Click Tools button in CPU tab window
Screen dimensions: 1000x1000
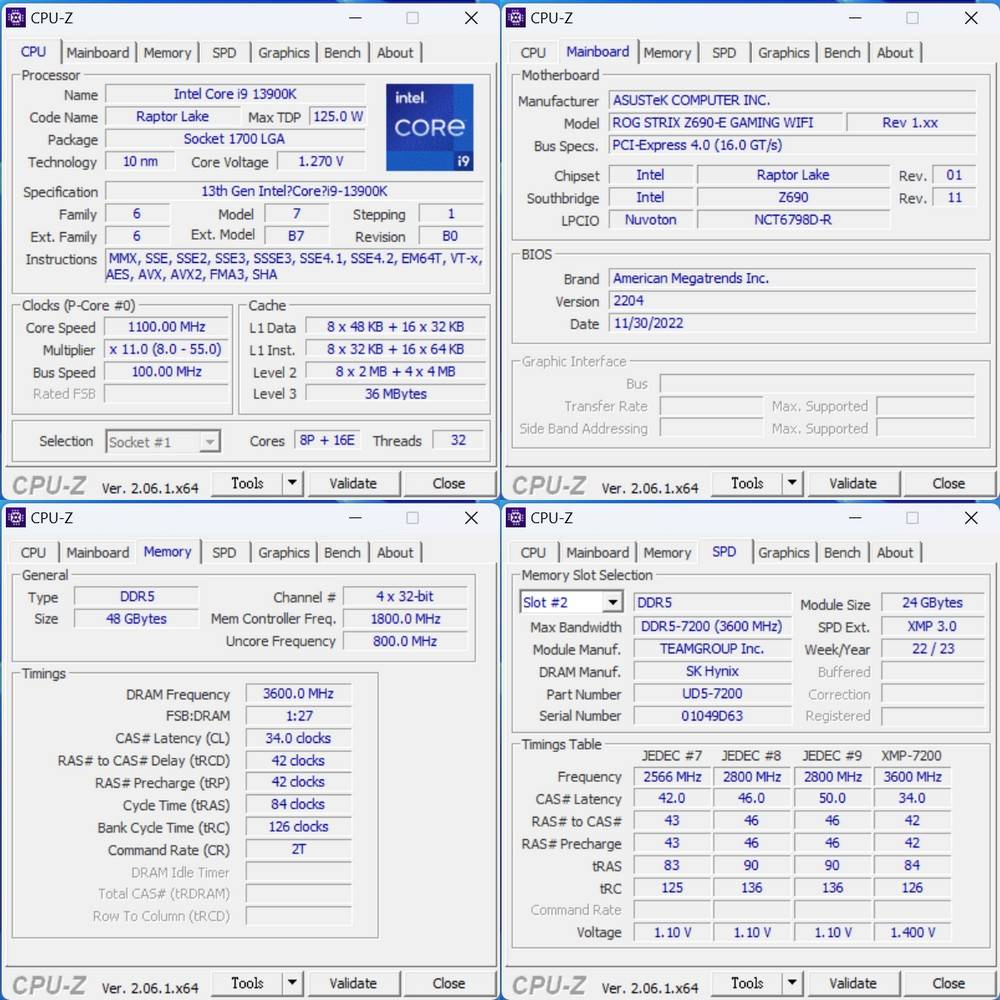tap(247, 483)
